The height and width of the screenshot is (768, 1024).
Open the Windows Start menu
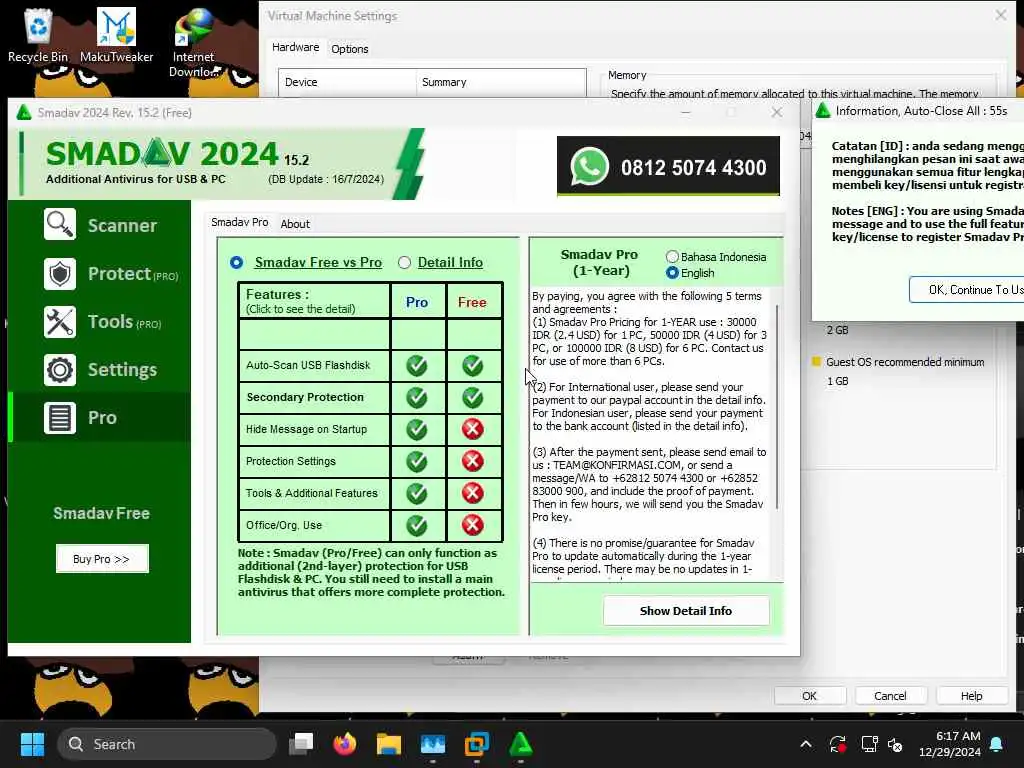tap(32, 744)
